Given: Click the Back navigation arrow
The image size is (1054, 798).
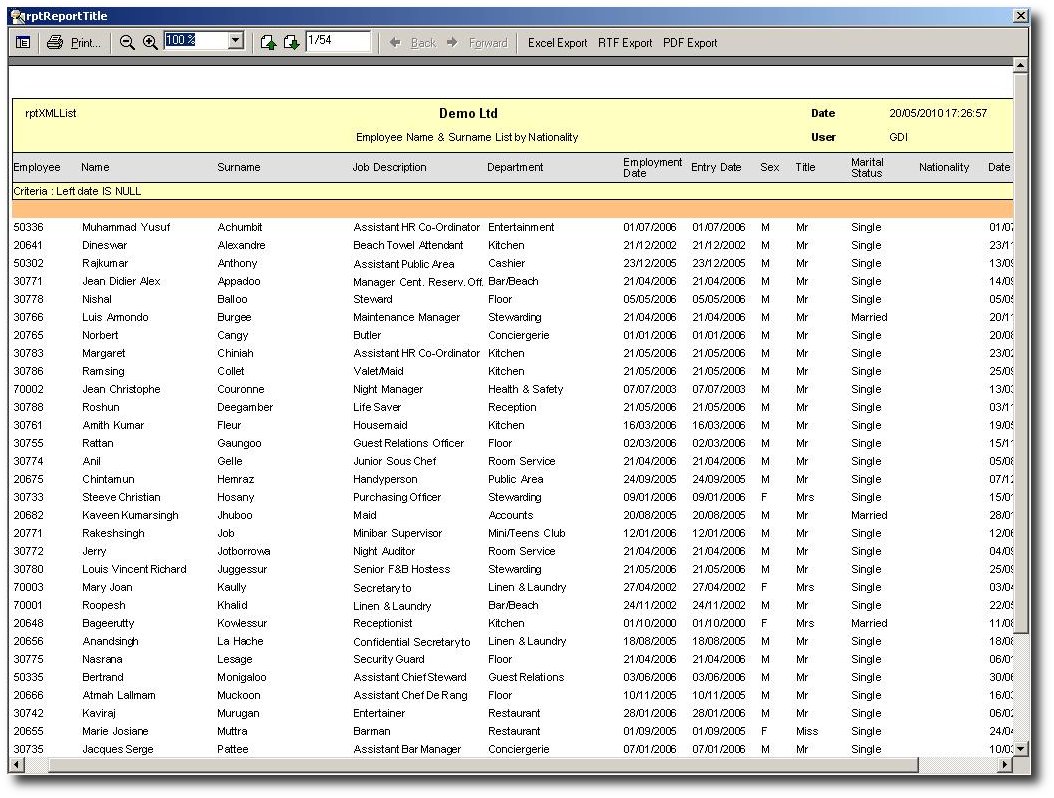Looking at the screenshot, I should click(413, 43).
